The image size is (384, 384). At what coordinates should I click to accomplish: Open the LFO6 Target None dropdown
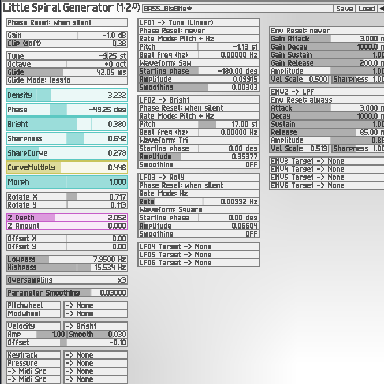point(199,263)
